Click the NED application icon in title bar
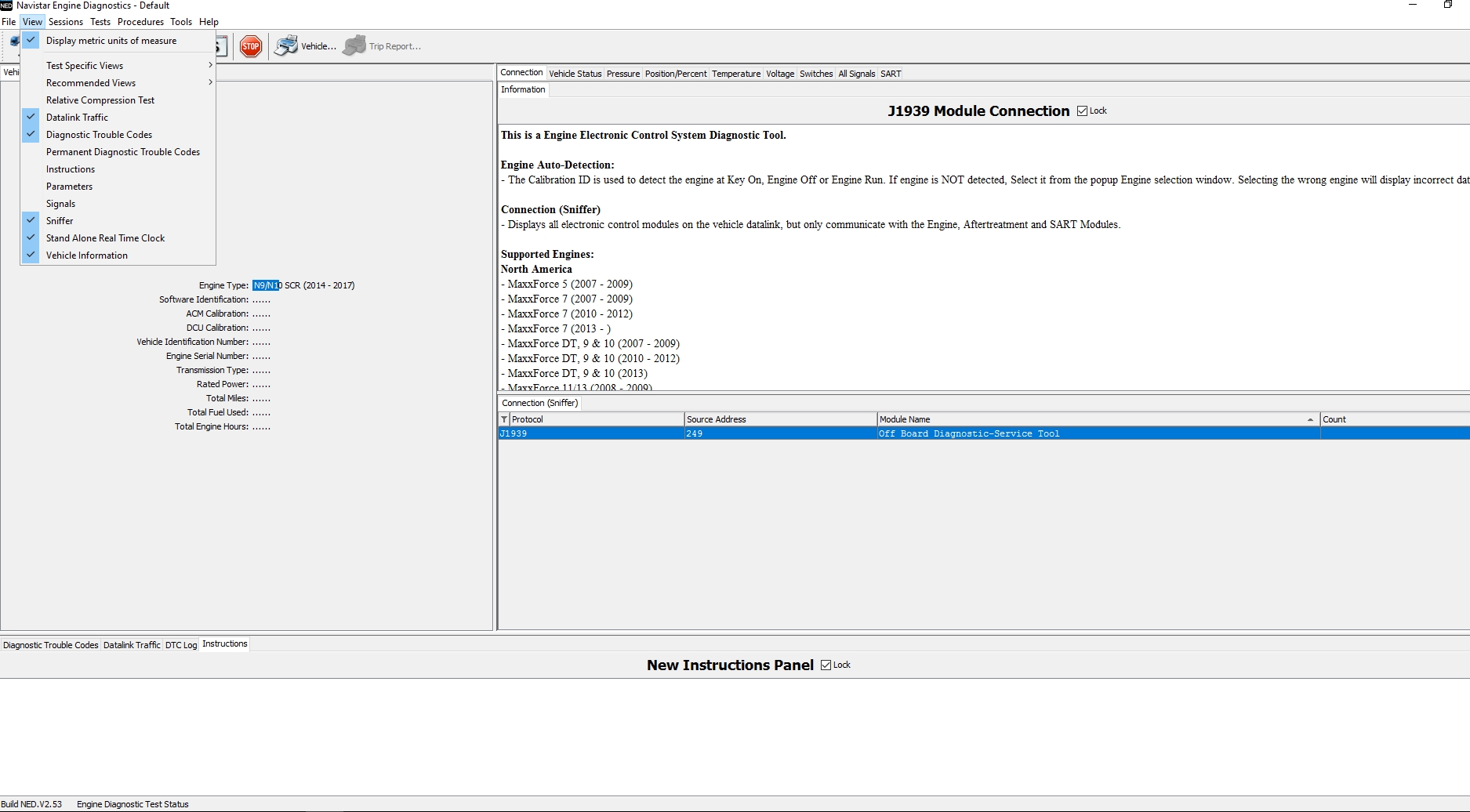The width and height of the screenshot is (1470, 812). point(6,5)
